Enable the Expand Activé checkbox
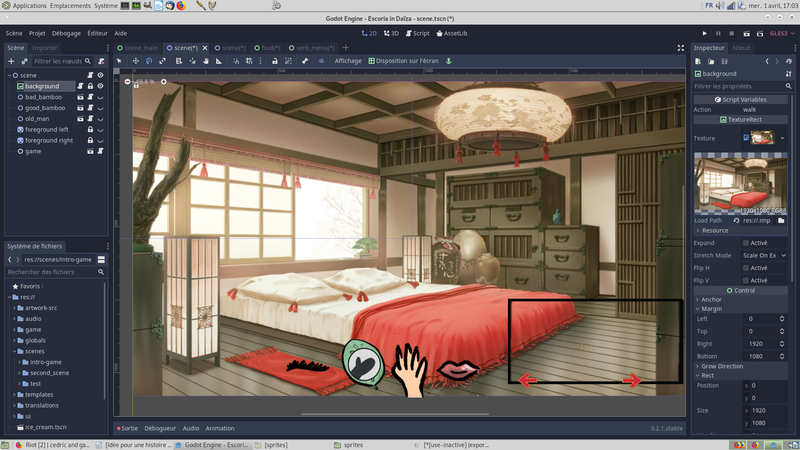Screen dimensions: 800x450 click(746, 243)
